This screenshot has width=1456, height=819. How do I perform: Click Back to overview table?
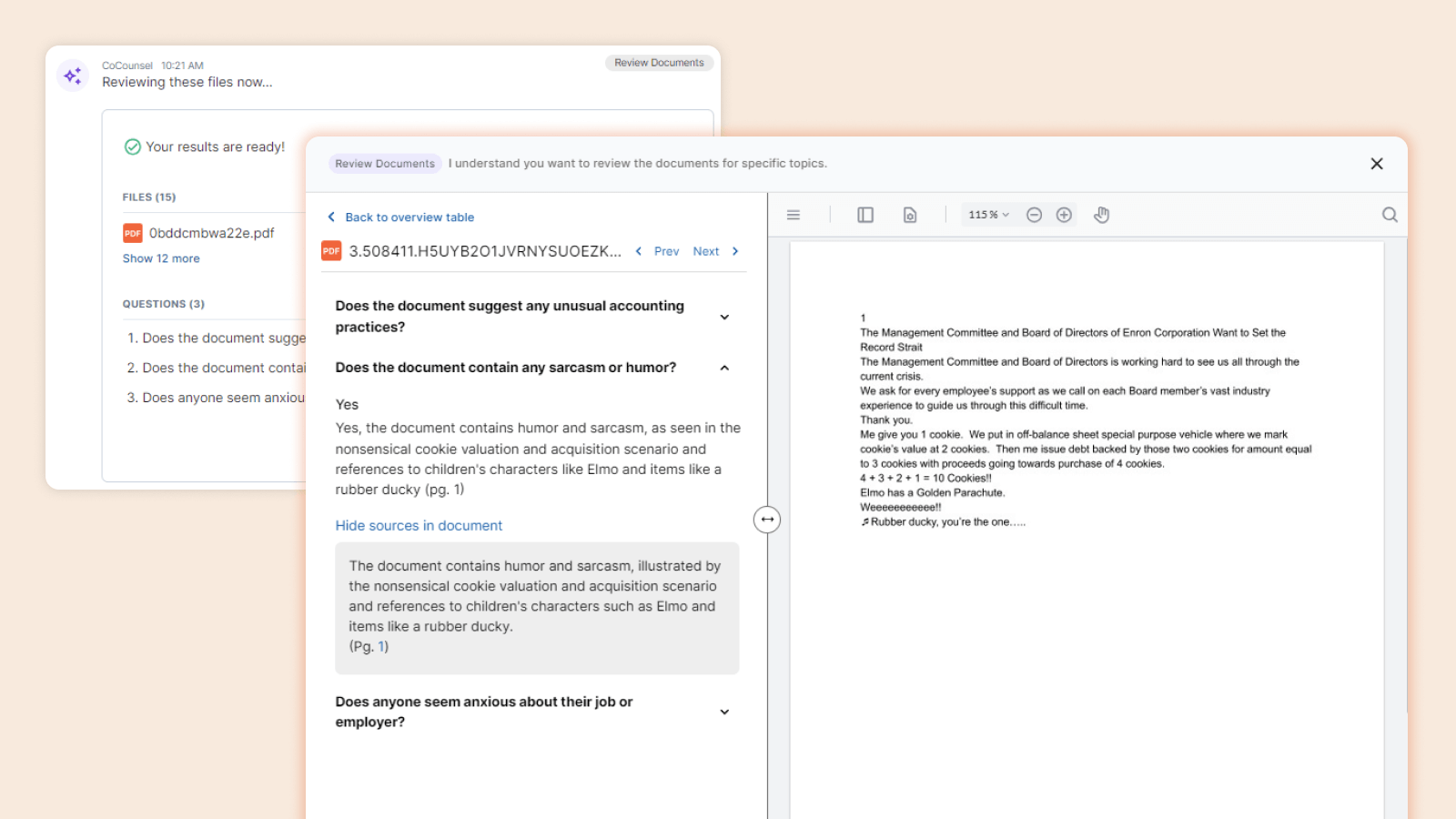[x=400, y=217]
